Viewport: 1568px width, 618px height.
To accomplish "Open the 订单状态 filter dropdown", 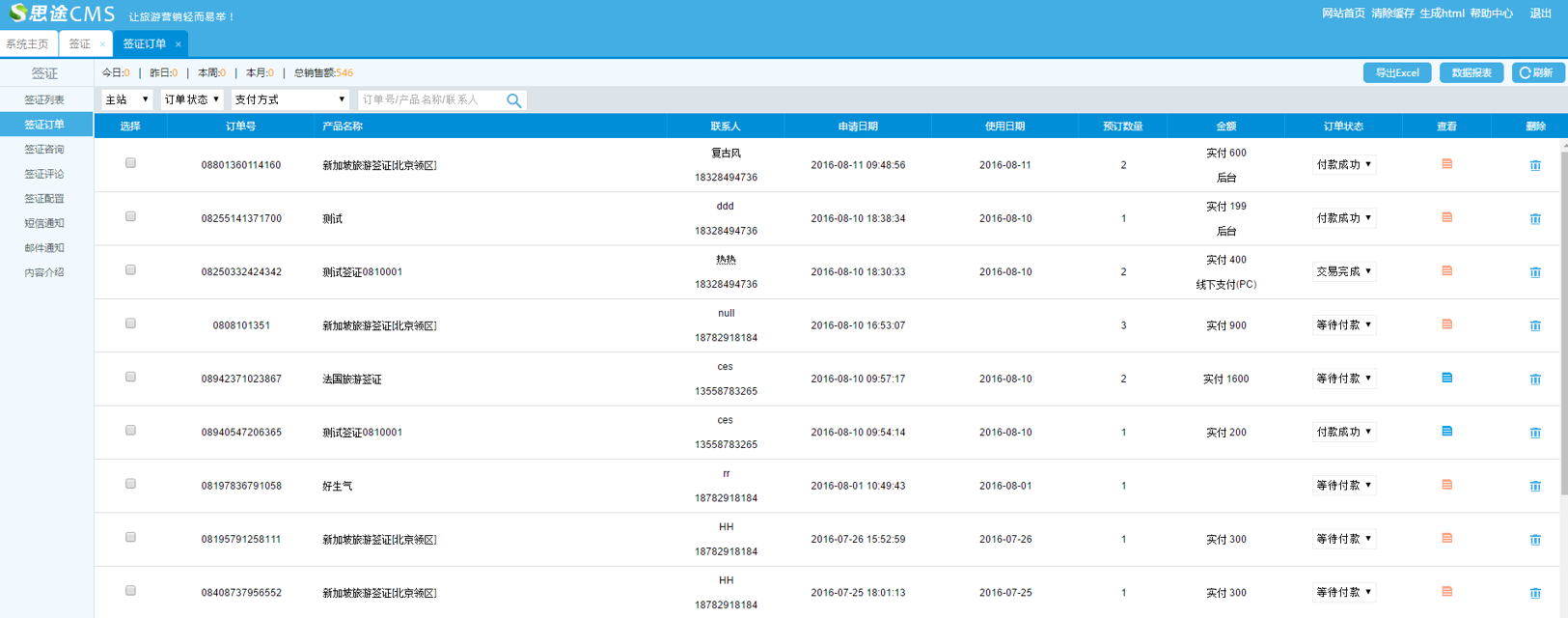I will [x=192, y=99].
